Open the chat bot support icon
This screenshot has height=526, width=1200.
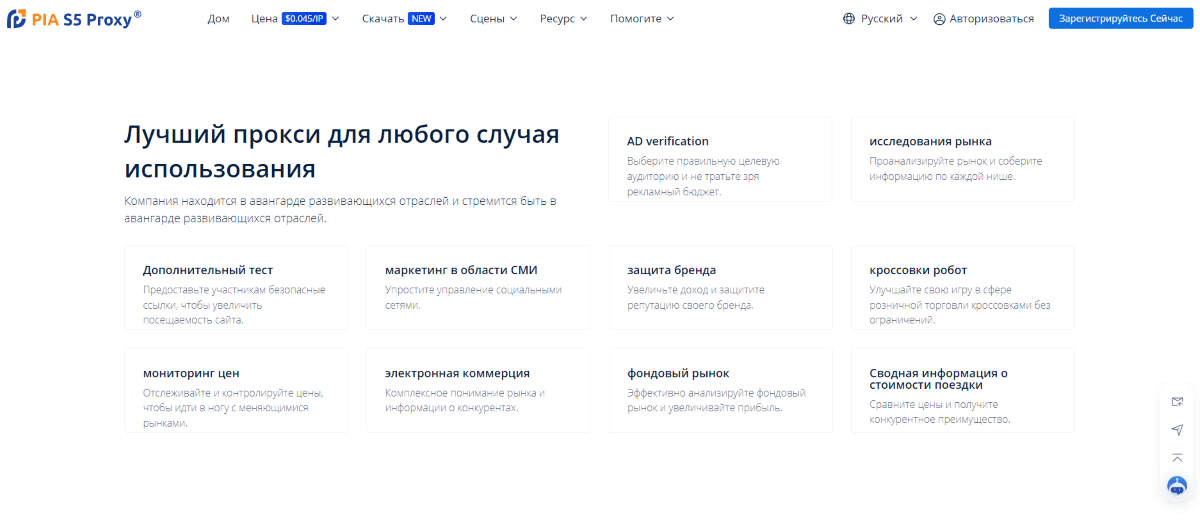(x=1177, y=485)
